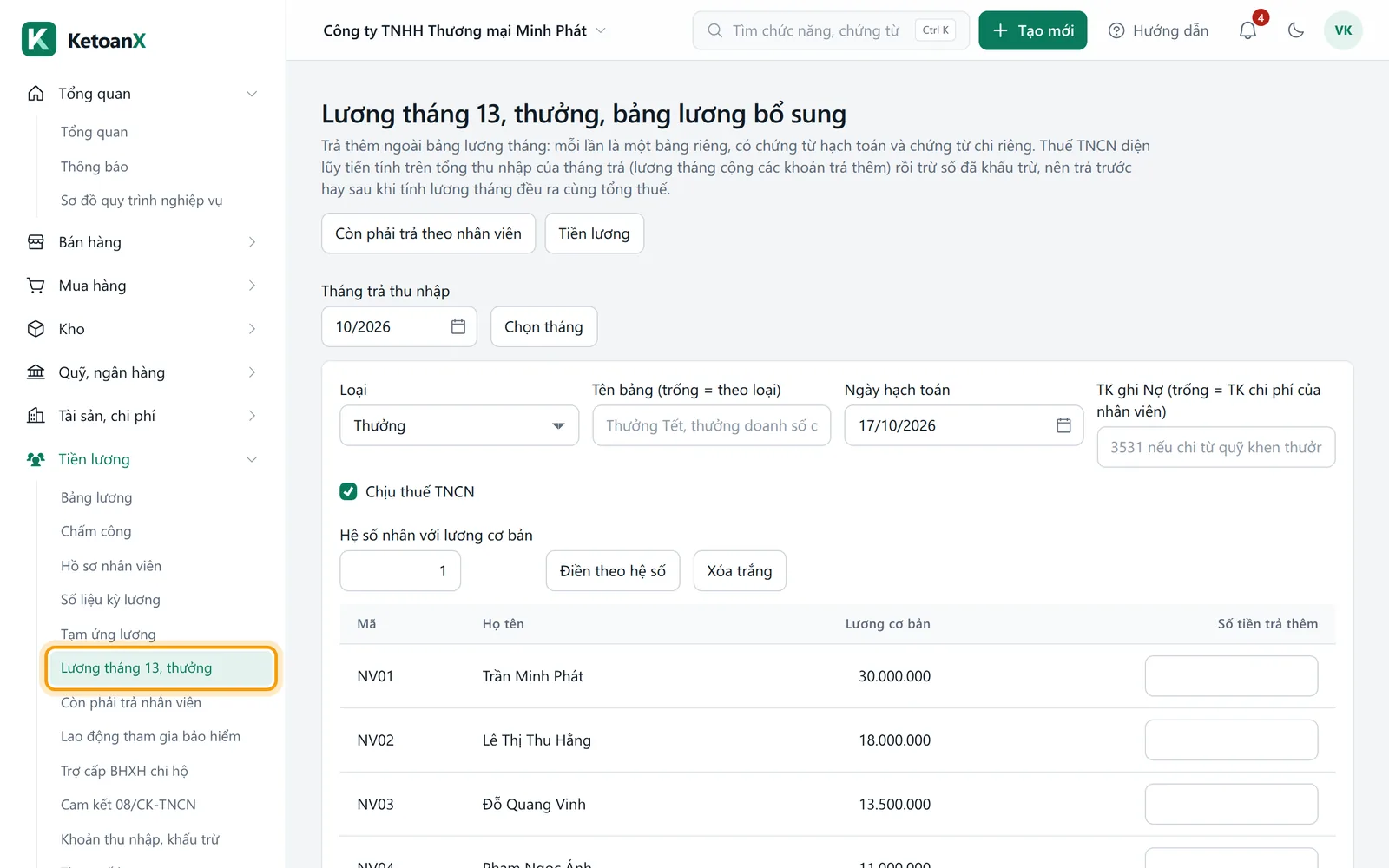Viewport: 1389px width, 868px height.
Task: Click the Hướng dẫn link
Action: 1170,30
